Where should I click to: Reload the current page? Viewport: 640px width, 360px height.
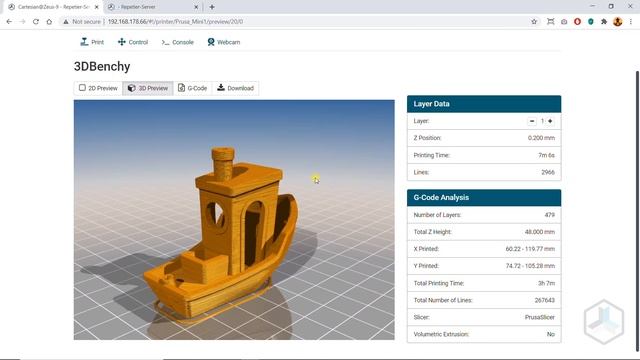click(36, 22)
